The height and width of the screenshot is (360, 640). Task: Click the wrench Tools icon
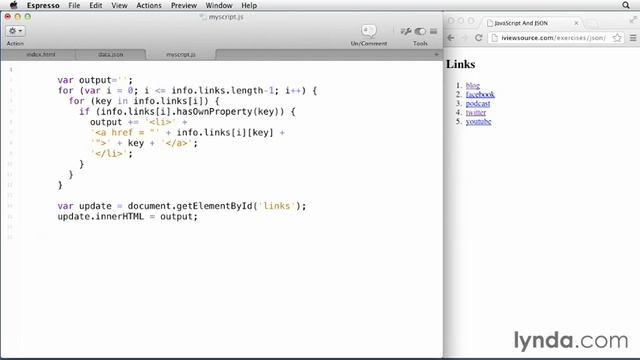point(406,31)
